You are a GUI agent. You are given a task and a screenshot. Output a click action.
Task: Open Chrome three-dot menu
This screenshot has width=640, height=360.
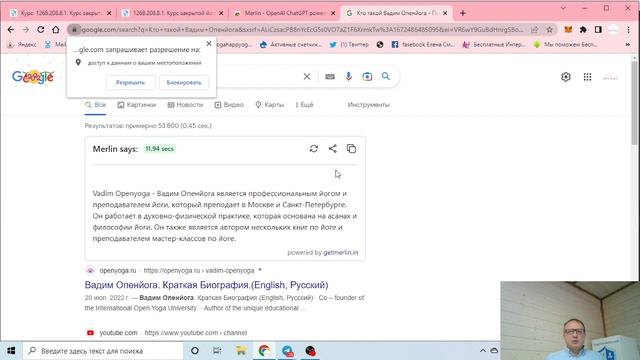(x=629, y=29)
